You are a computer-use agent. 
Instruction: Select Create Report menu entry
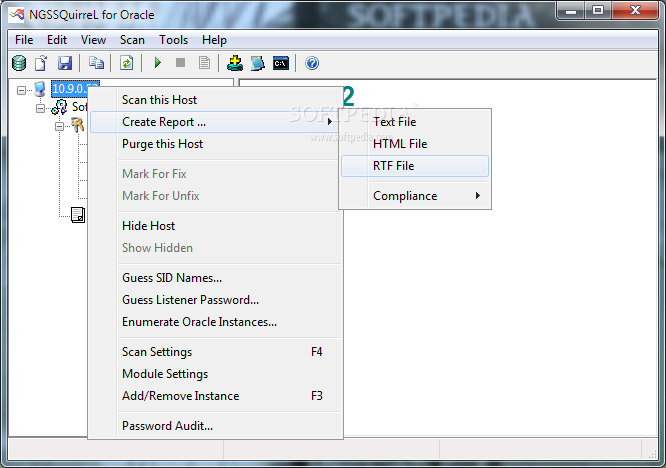pos(216,122)
